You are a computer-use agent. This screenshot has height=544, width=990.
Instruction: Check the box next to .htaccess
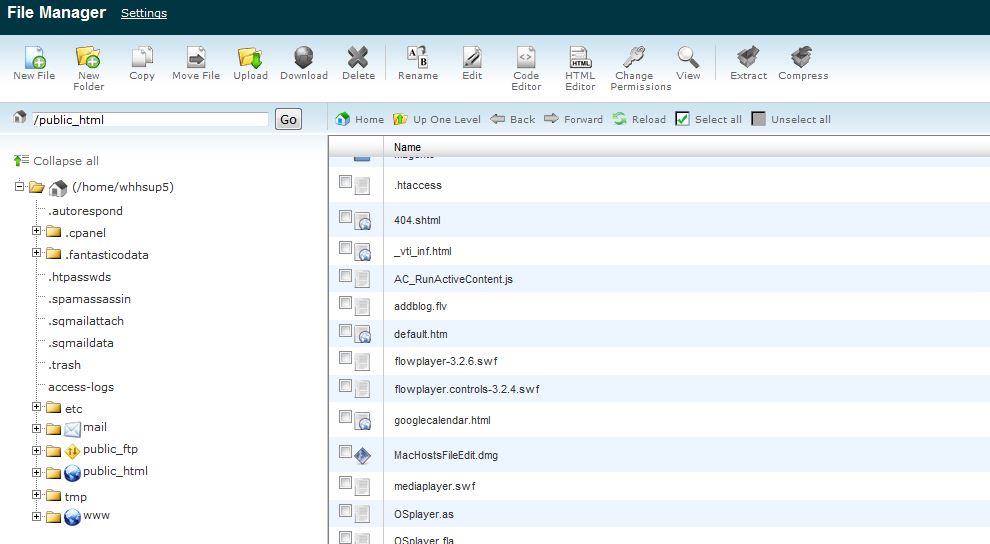coord(345,182)
